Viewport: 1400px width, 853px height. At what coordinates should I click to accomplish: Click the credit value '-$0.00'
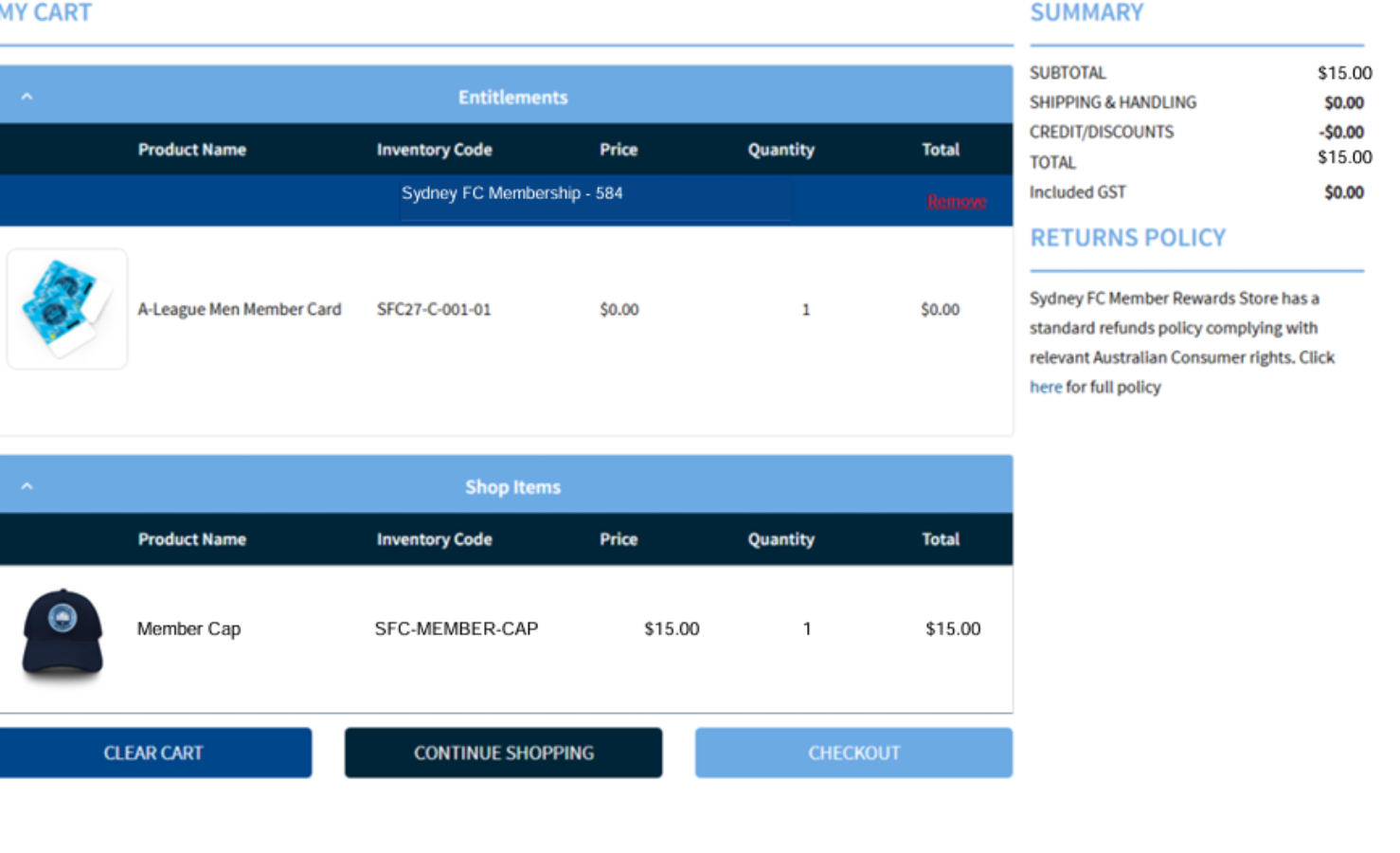tap(1341, 132)
